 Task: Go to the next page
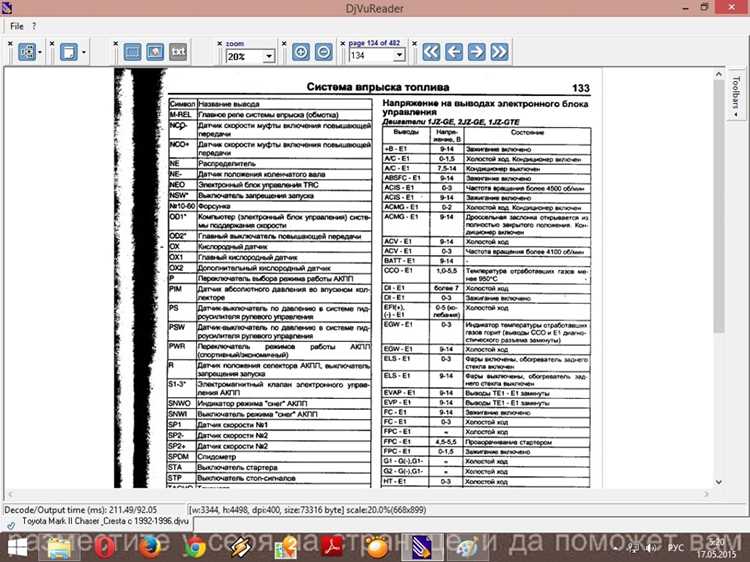478,51
